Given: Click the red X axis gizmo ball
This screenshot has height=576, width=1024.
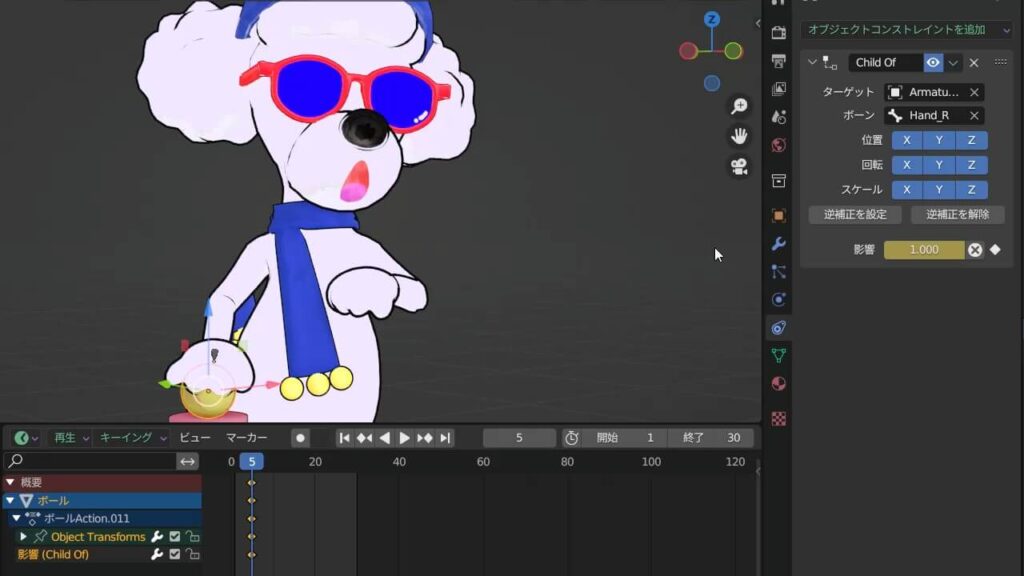Looking at the screenshot, I should 688,51.
